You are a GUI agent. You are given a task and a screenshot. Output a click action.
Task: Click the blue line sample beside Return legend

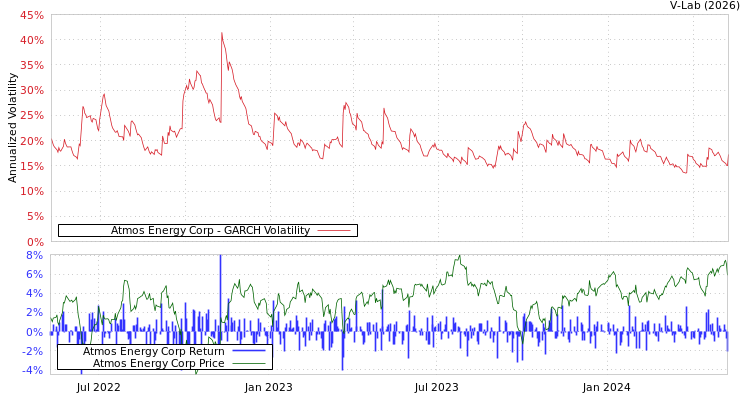coord(248,351)
